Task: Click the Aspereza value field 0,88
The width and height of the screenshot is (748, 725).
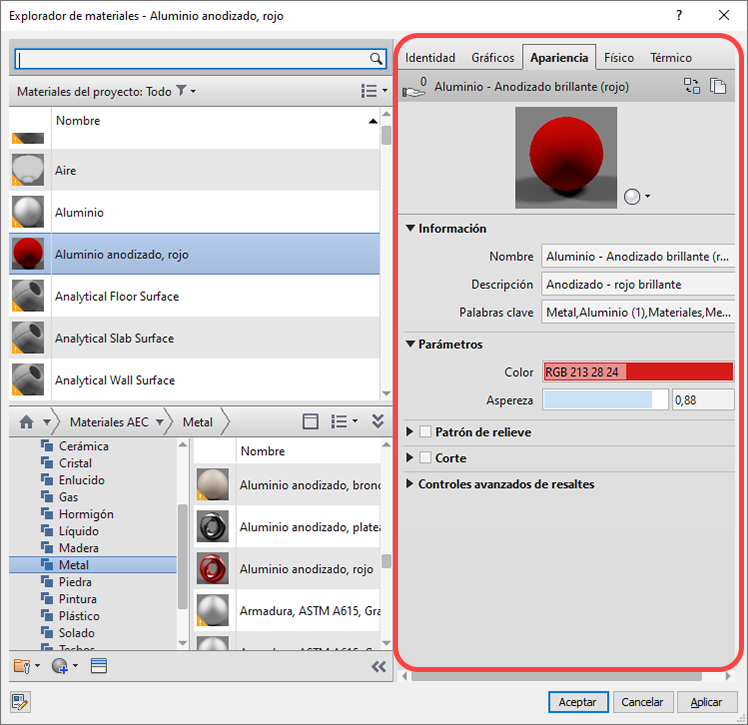Action: click(x=703, y=400)
